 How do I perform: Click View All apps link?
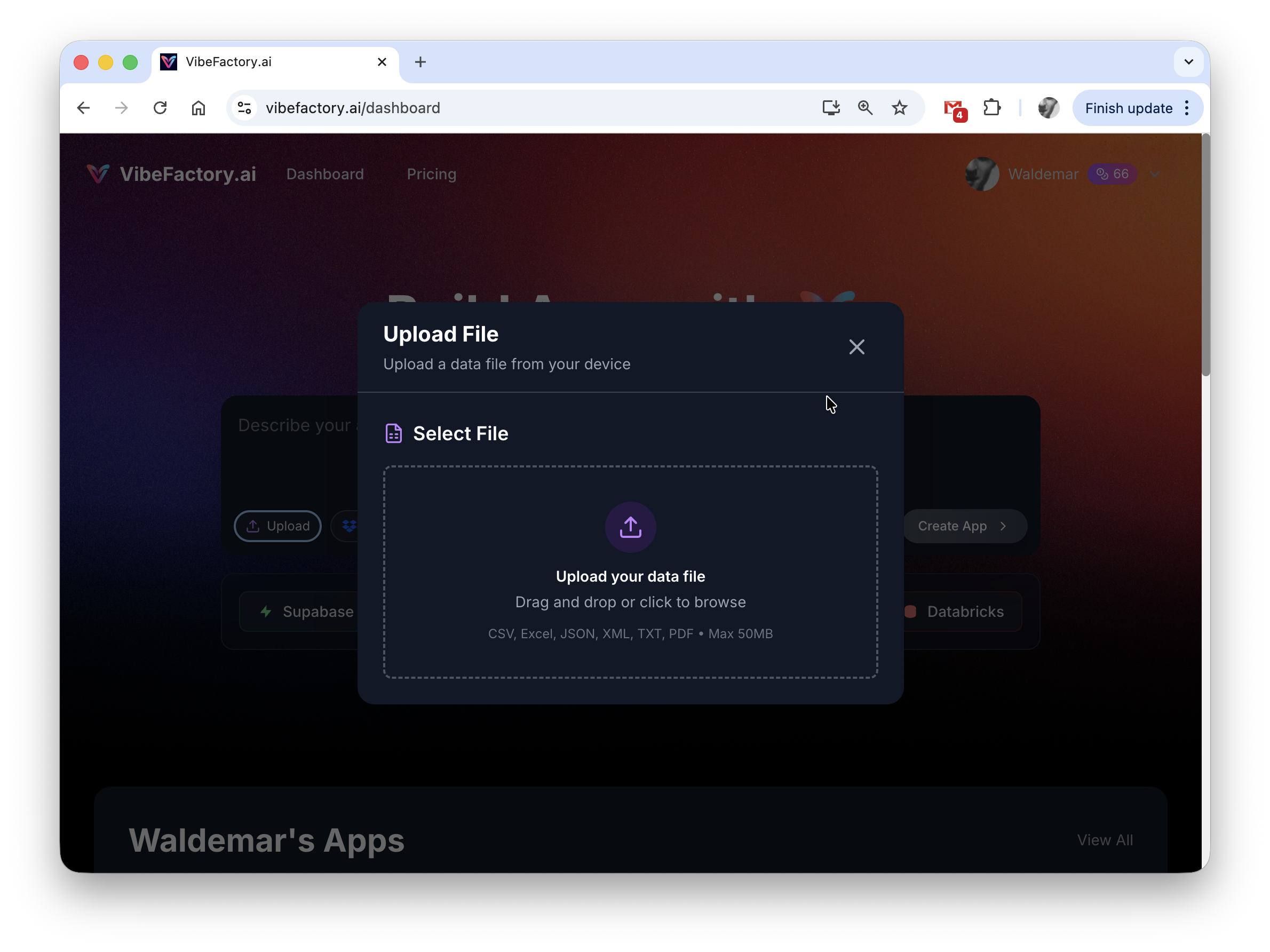1104,840
